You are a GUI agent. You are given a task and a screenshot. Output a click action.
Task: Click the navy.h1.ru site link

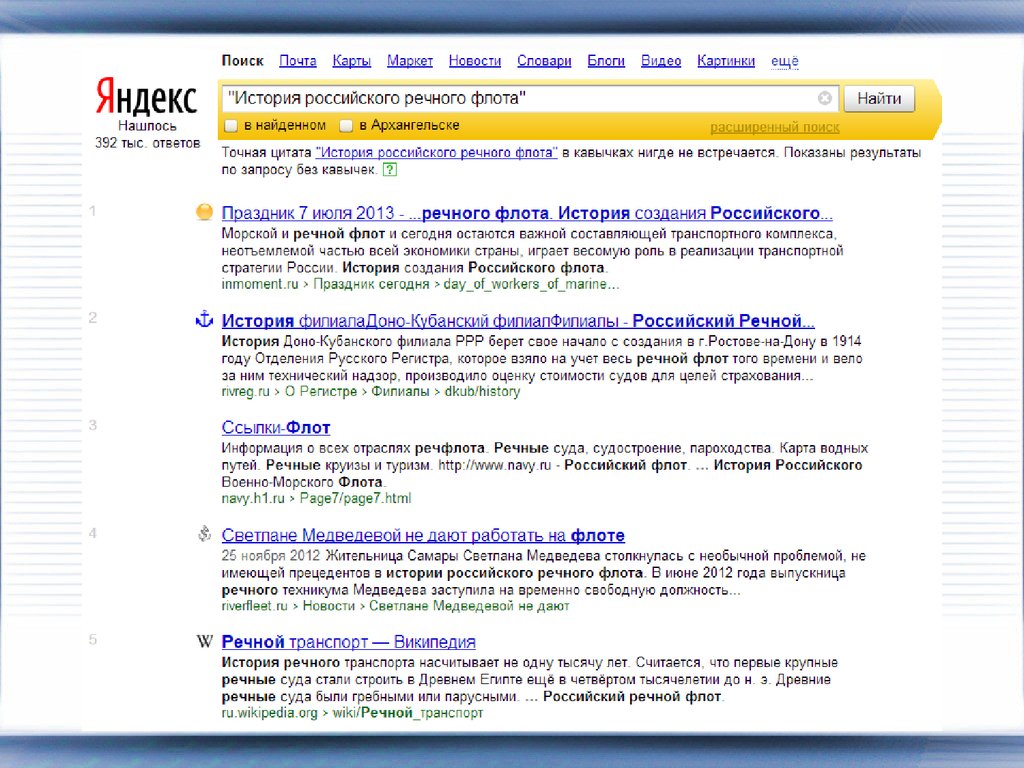click(253, 498)
